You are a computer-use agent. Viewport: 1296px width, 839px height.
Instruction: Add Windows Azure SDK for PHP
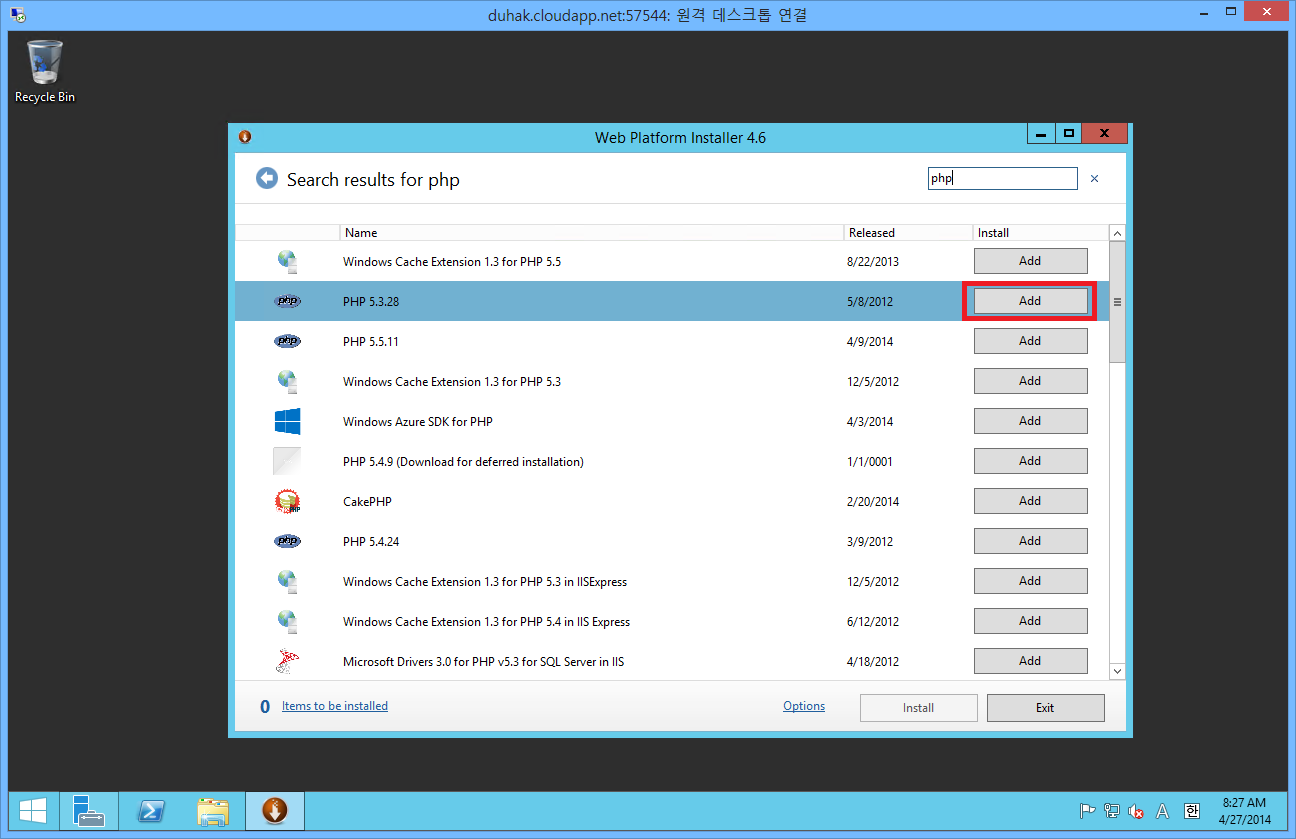1030,421
